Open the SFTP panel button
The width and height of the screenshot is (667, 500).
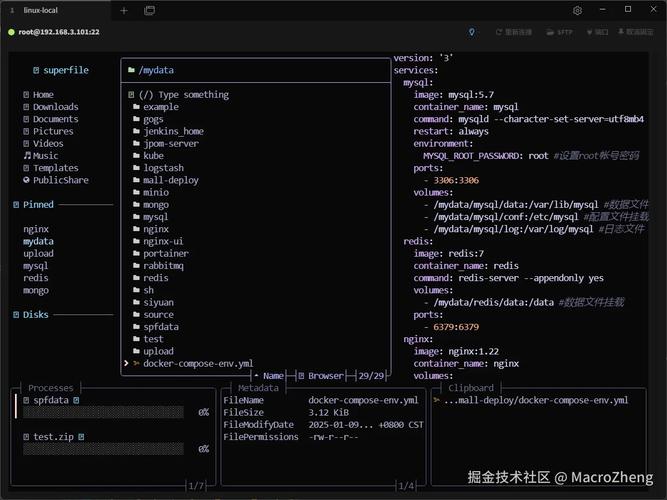[x=559, y=32]
